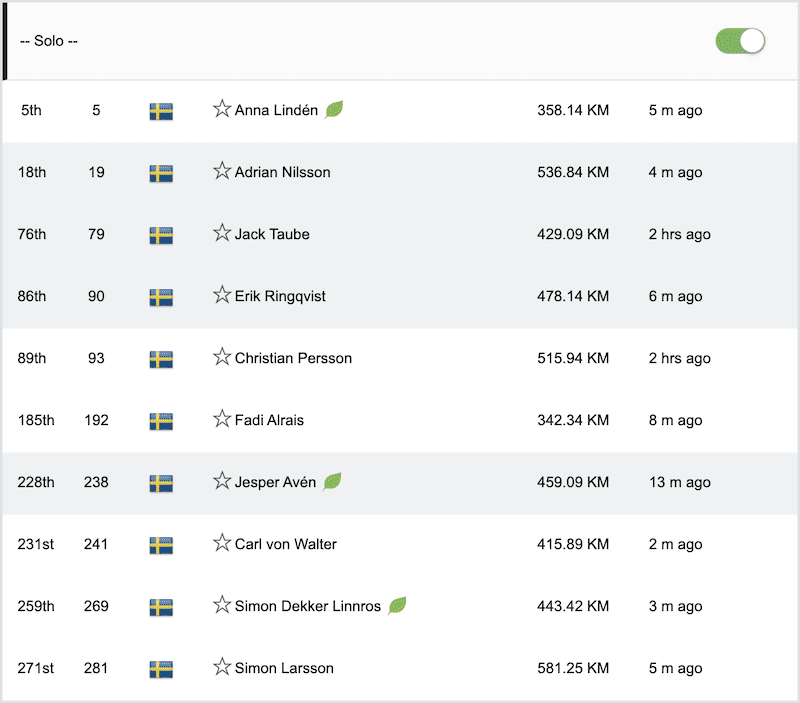The width and height of the screenshot is (800, 703).
Task: Star Christian Persson's entry
Action: click(x=222, y=357)
